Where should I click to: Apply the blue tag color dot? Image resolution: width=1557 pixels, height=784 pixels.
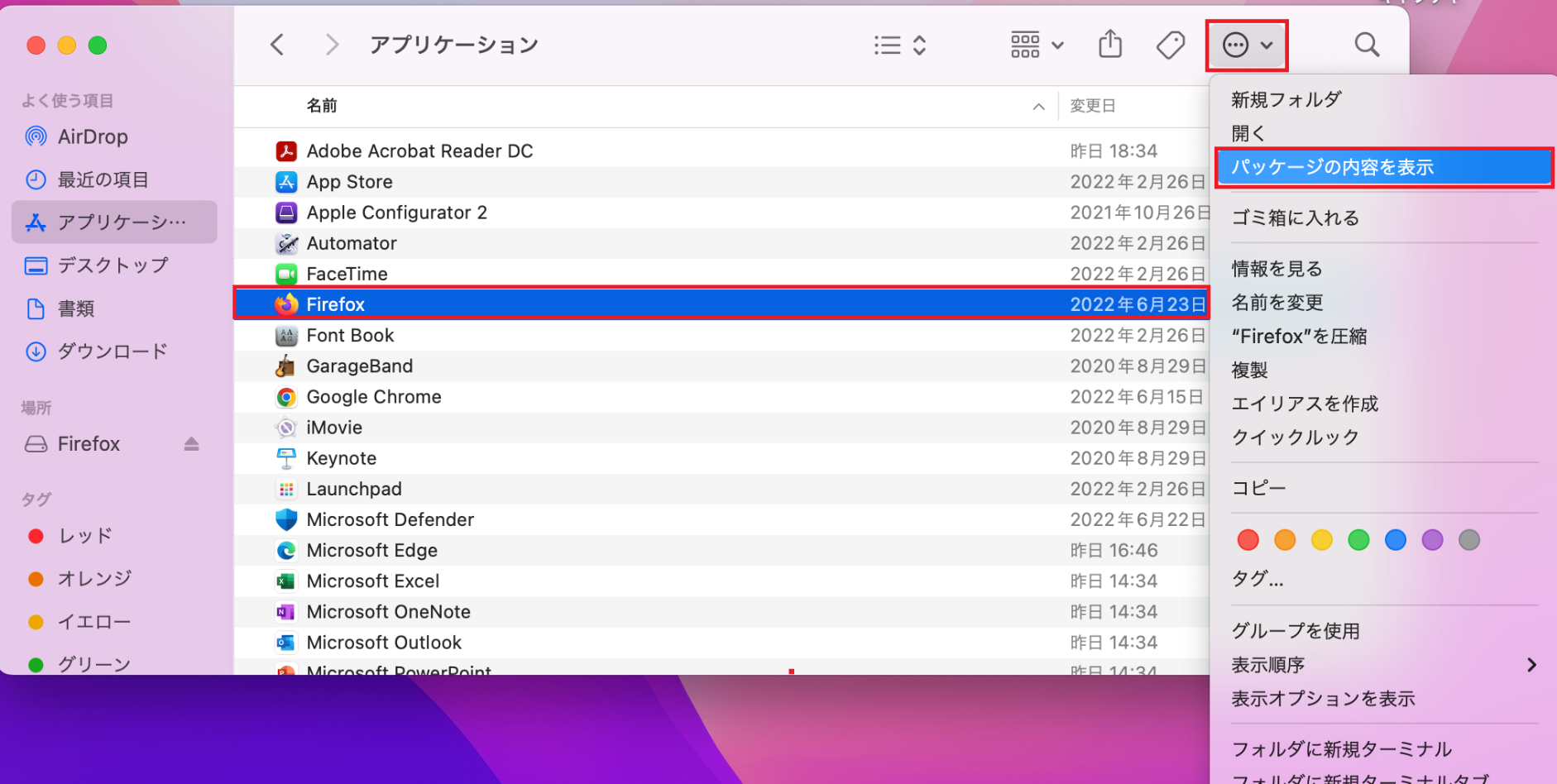click(x=1395, y=540)
